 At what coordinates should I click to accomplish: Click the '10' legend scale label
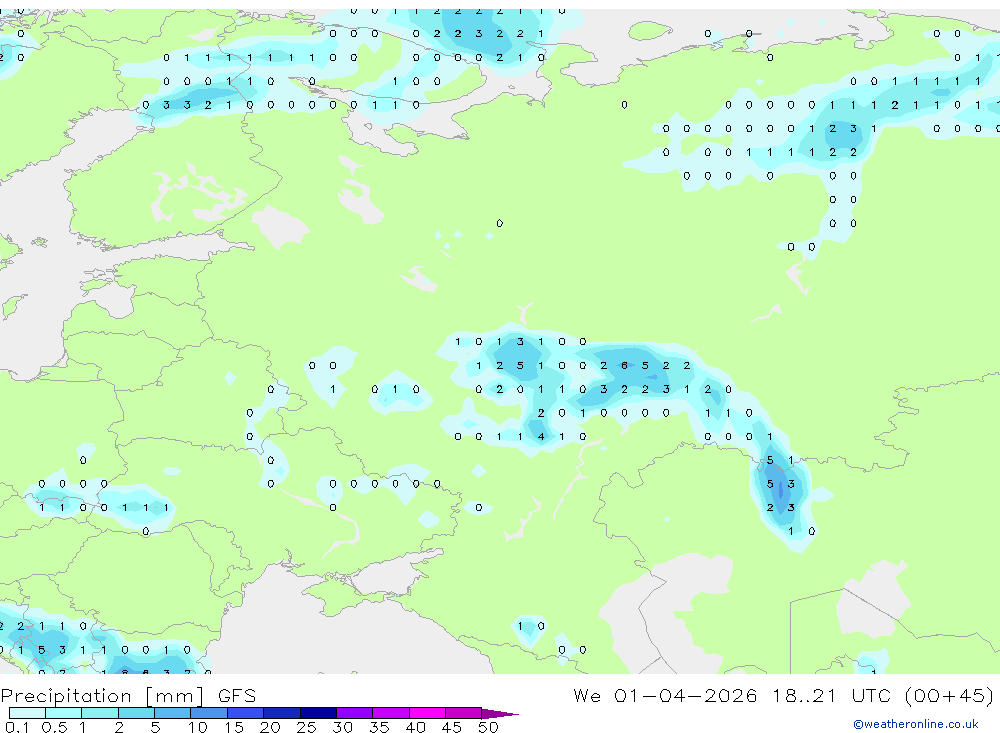pyautogui.click(x=198, y=727)
